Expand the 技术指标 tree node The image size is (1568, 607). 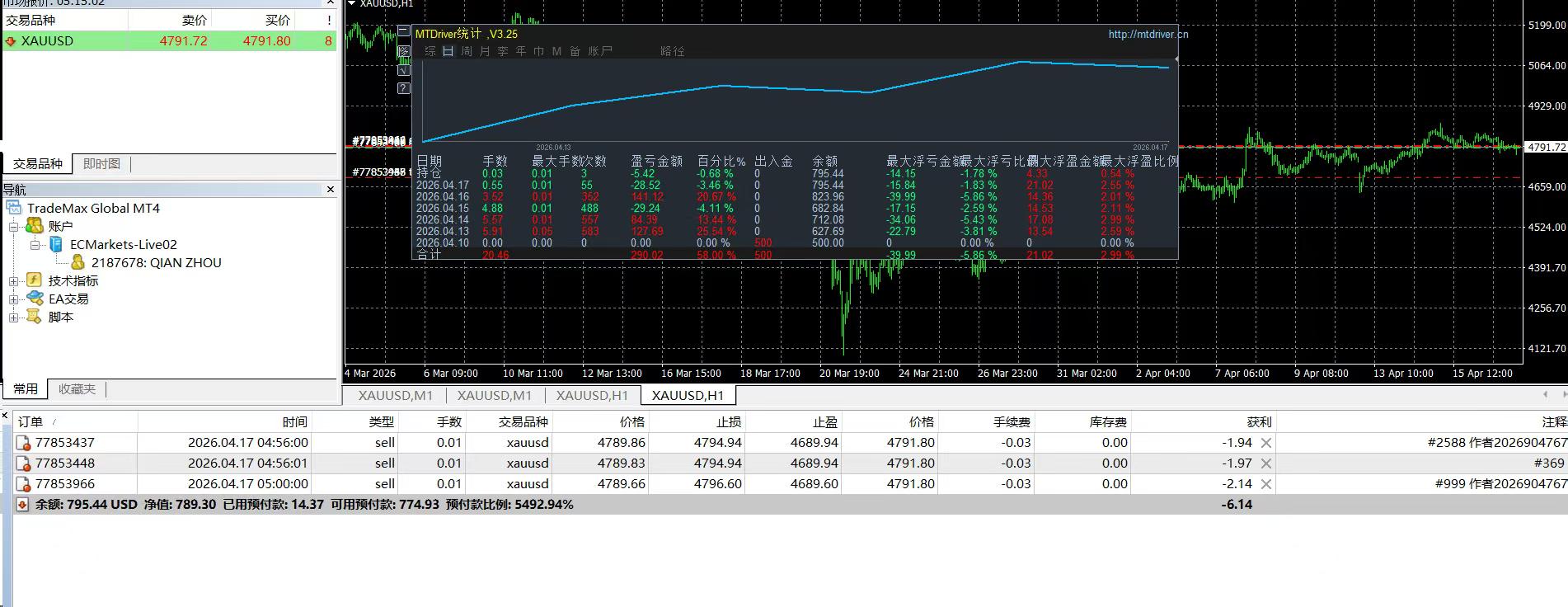click(x=13, y=280)
